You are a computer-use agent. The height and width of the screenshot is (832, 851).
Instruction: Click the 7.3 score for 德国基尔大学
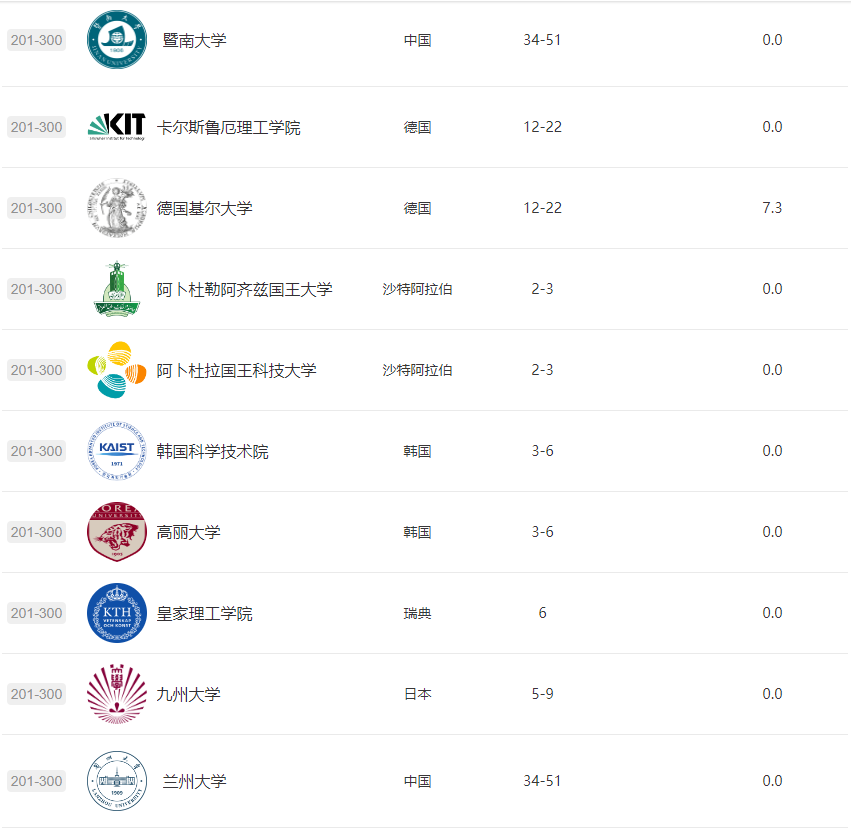[772, 208]
